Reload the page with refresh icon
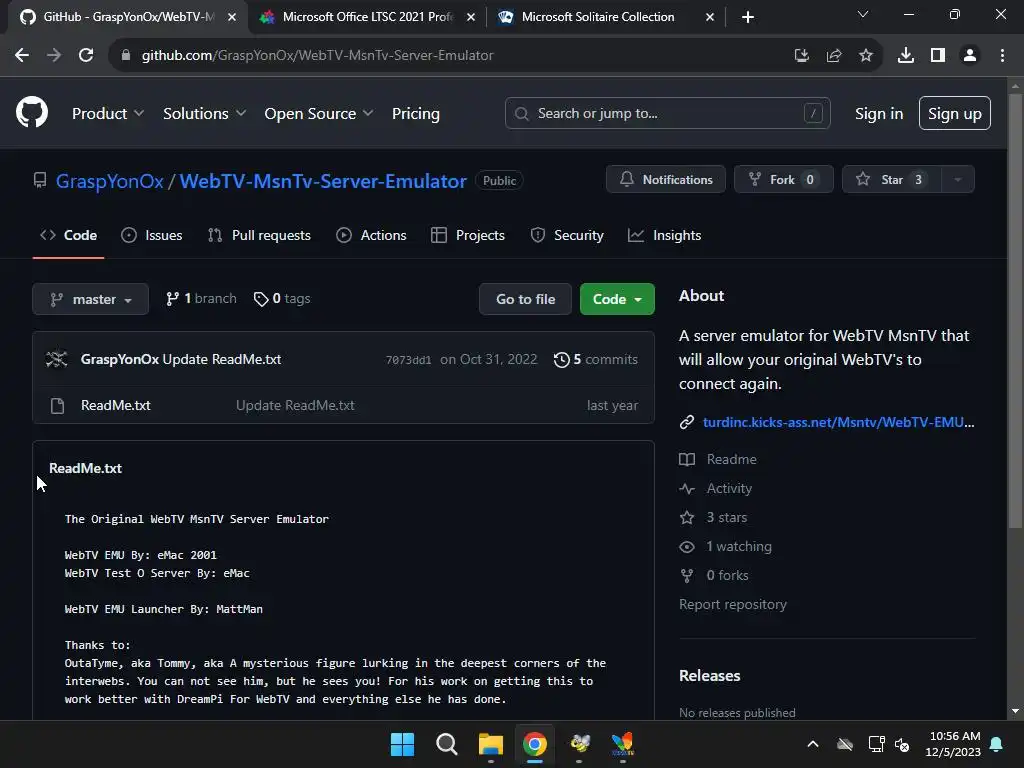Image resolution: width=1024 pixels, height=768 pixels. click(86, 56)
